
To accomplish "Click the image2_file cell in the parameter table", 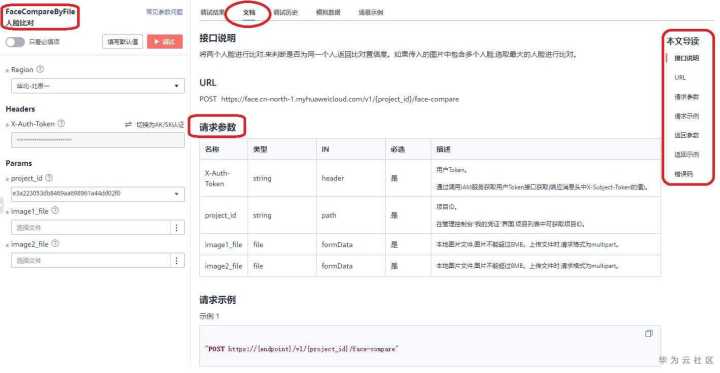I will [x=223, y=266].
